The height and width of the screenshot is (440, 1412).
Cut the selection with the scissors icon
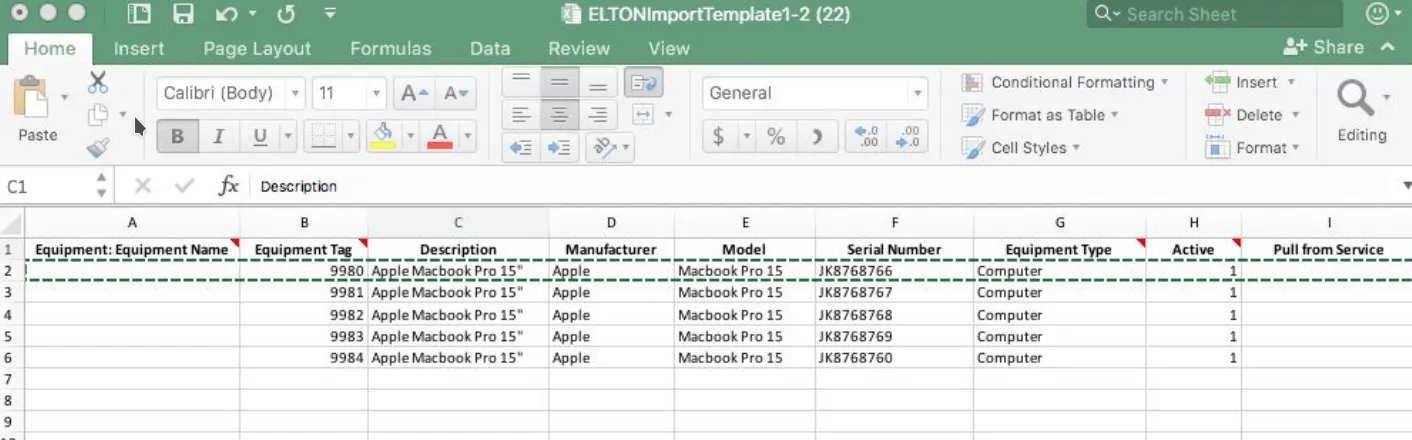coord(98,82)
